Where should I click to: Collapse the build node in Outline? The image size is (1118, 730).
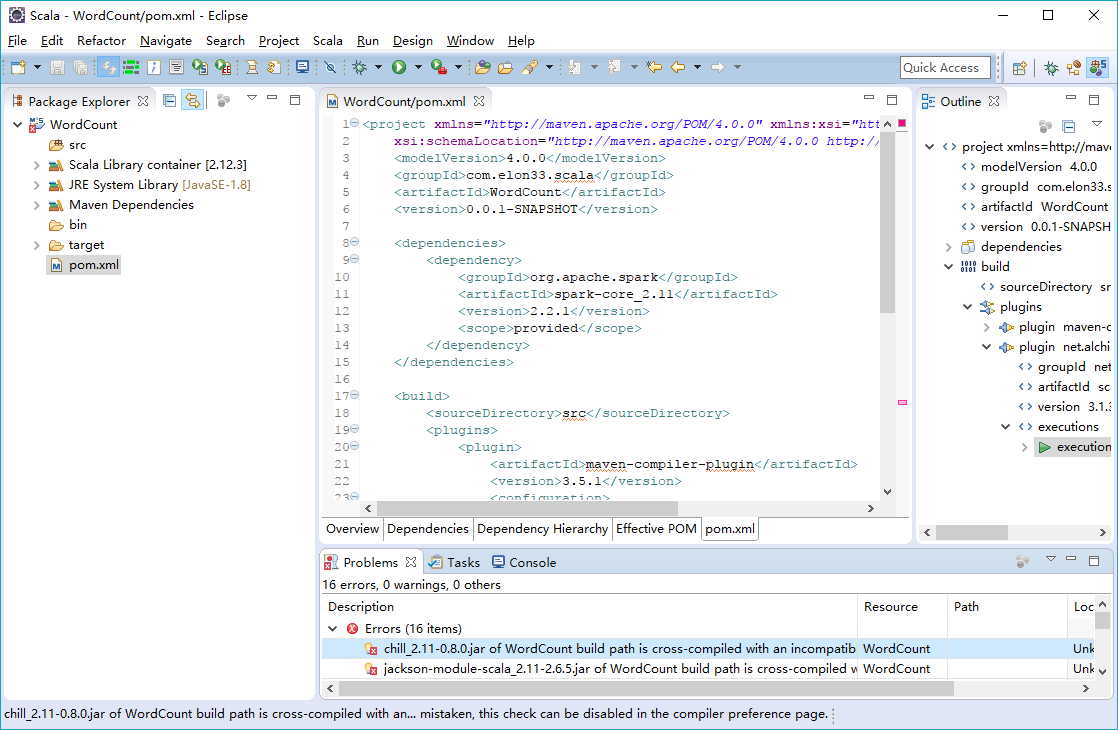[948, 267]
